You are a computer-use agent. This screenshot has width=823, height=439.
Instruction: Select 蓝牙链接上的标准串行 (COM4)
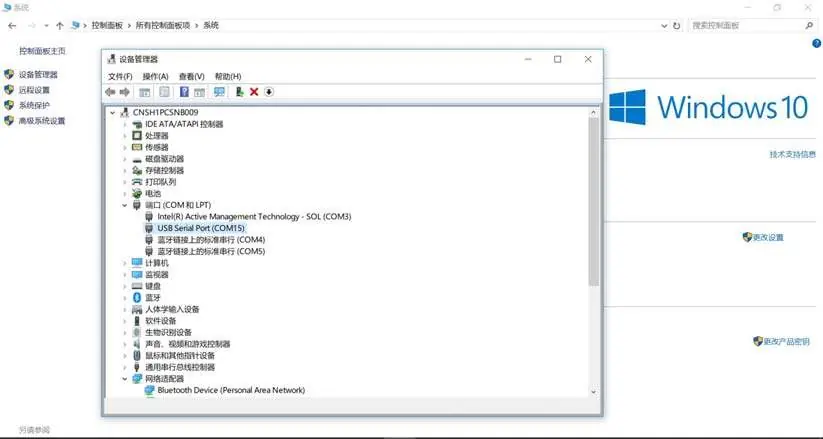(211, 239)
